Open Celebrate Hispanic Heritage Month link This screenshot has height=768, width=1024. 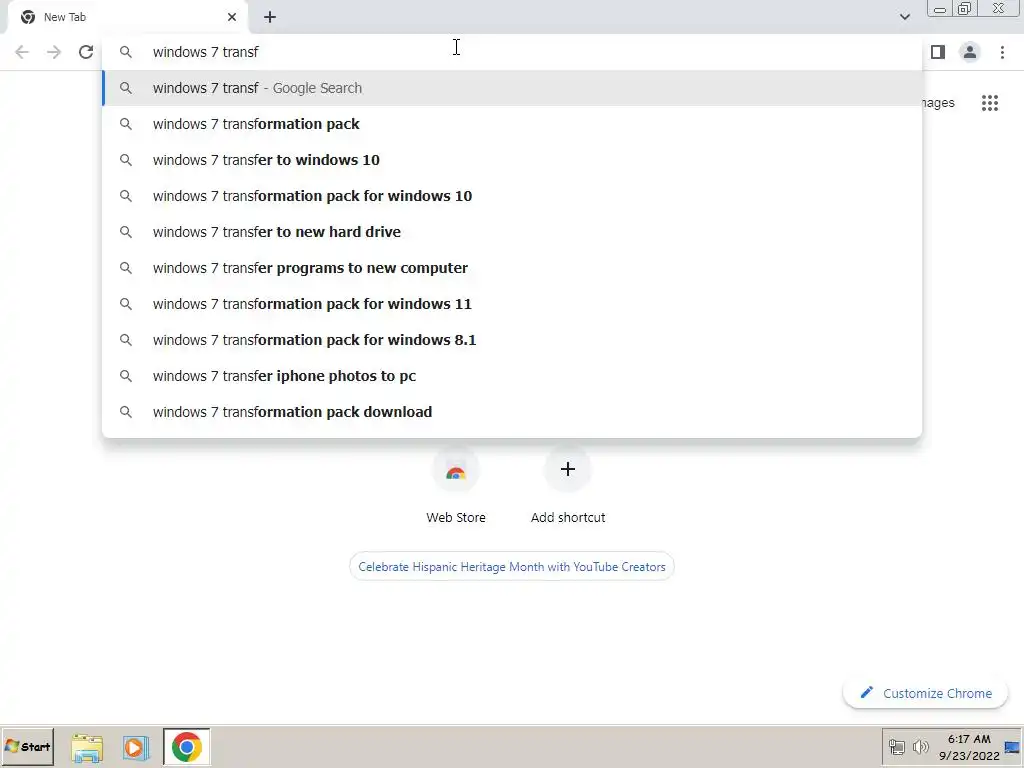[512, 567]
